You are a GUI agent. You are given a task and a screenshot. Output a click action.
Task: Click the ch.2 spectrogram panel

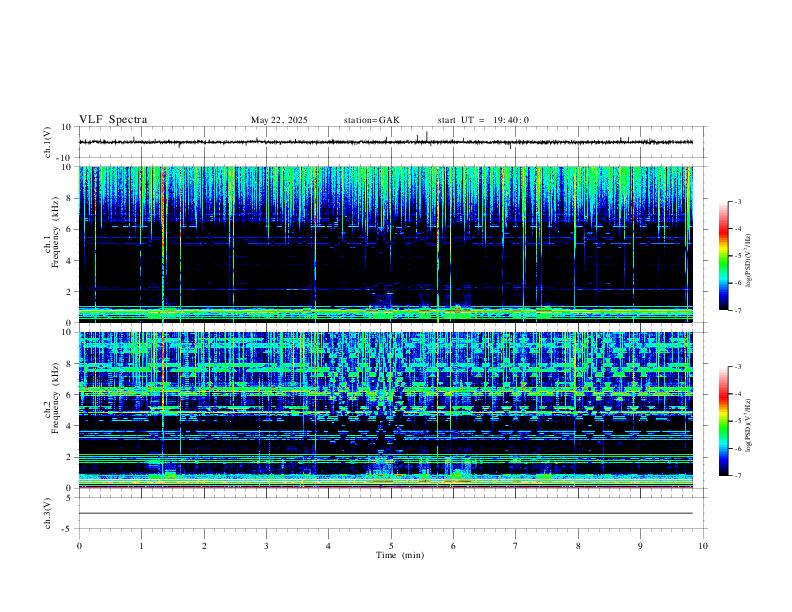(386, 410)
